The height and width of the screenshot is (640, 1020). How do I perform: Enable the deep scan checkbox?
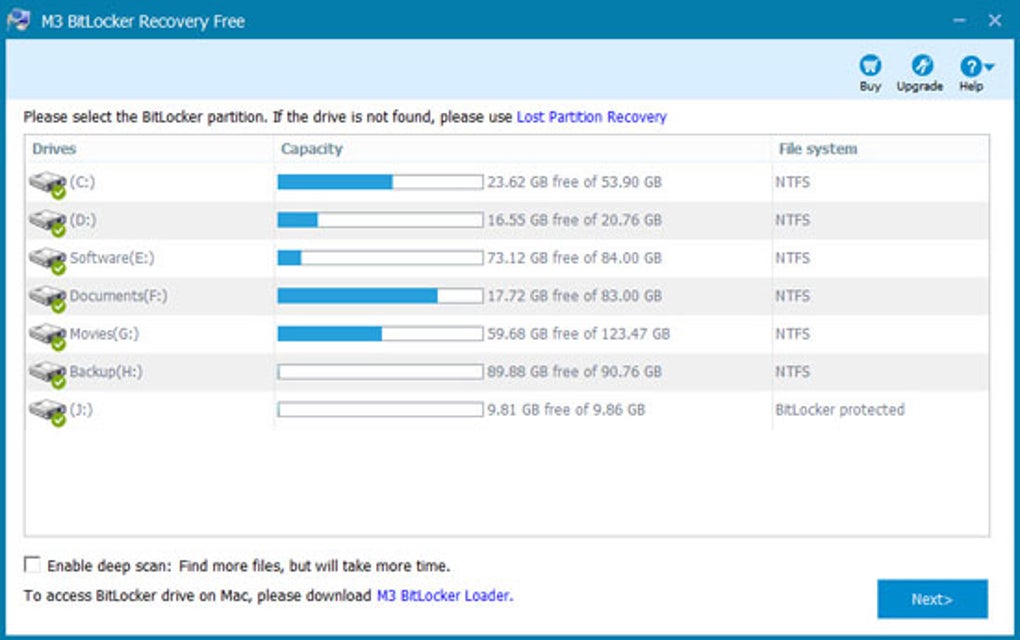pyautogui.click(x=32, y=564)
